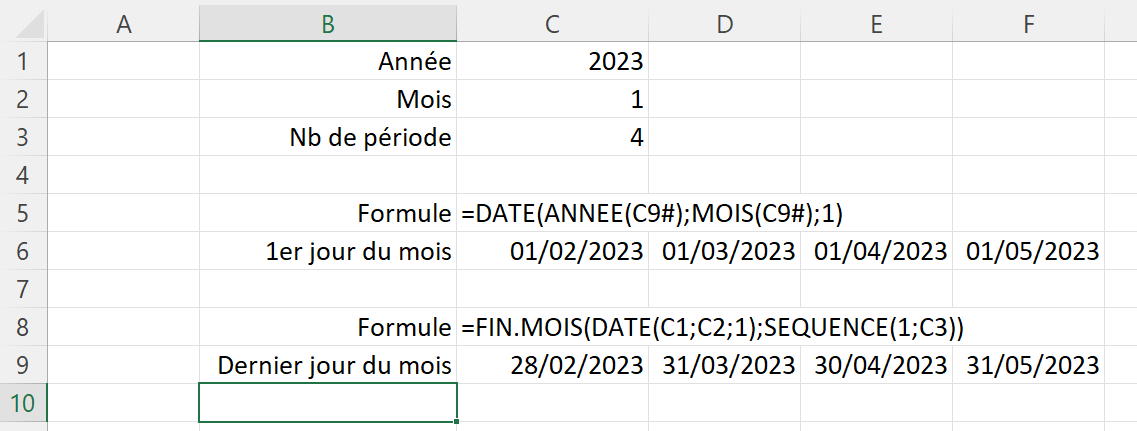Click the cell showing 31/05/2023
The image size is (1137, 431).
pyautogui.click(x=1028, y=365)
